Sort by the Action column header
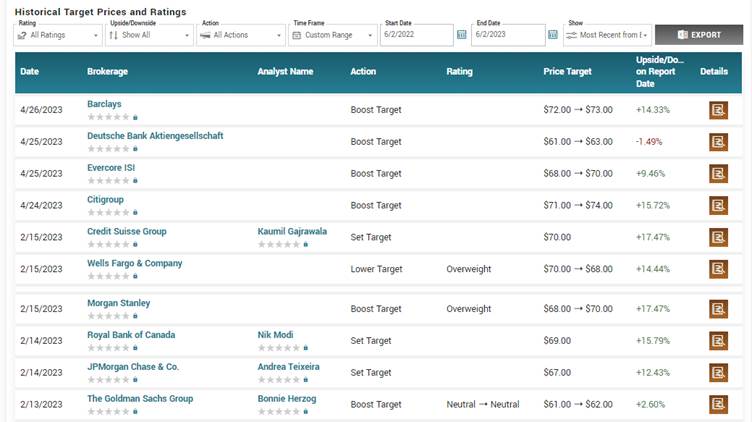The height and width of the screenshot is (422, 752). 363,71
